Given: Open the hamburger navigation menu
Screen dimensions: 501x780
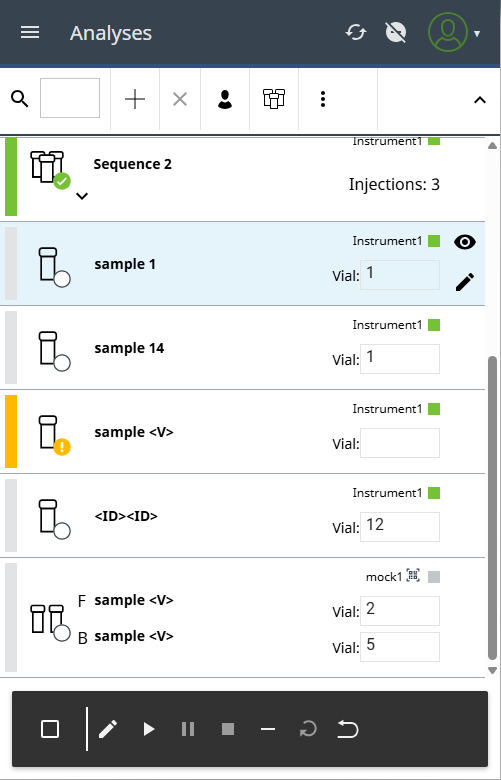Looking at the screenshot, I should coord(30,33).
